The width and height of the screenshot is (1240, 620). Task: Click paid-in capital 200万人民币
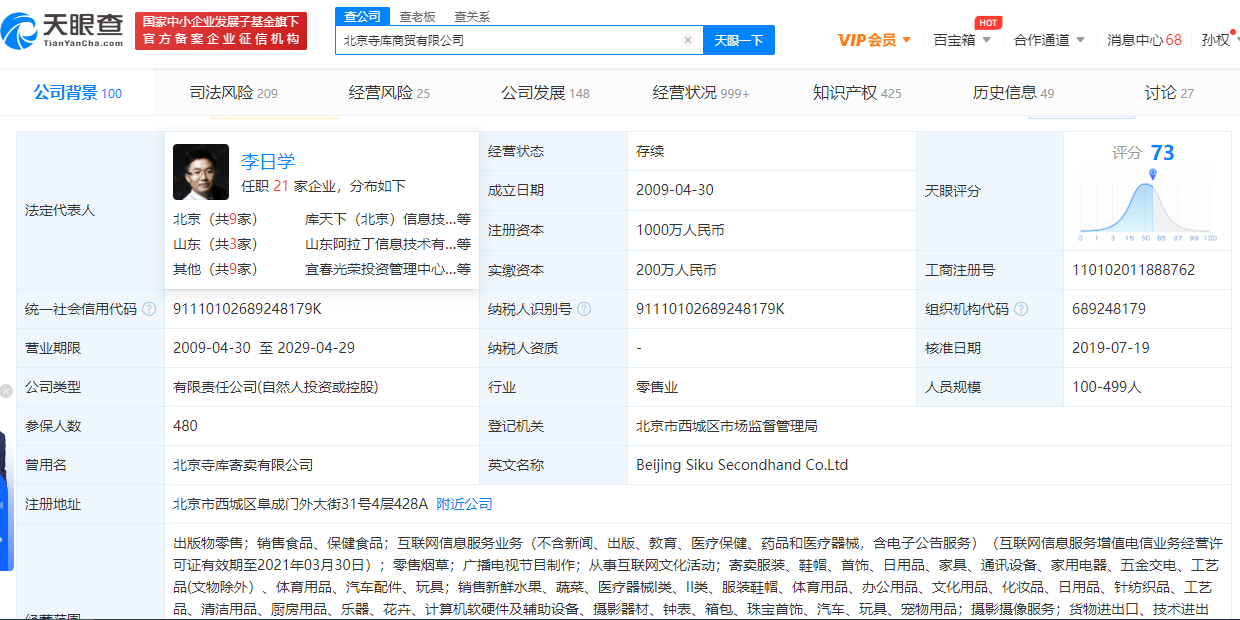[x=676, y=270]
